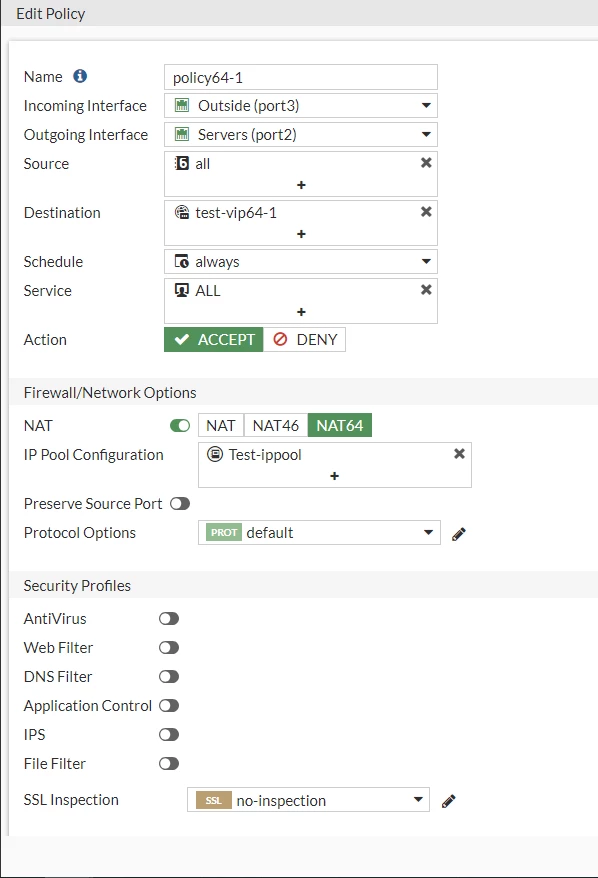
Task: Set policy action to DENY
Action: (305, 340)
